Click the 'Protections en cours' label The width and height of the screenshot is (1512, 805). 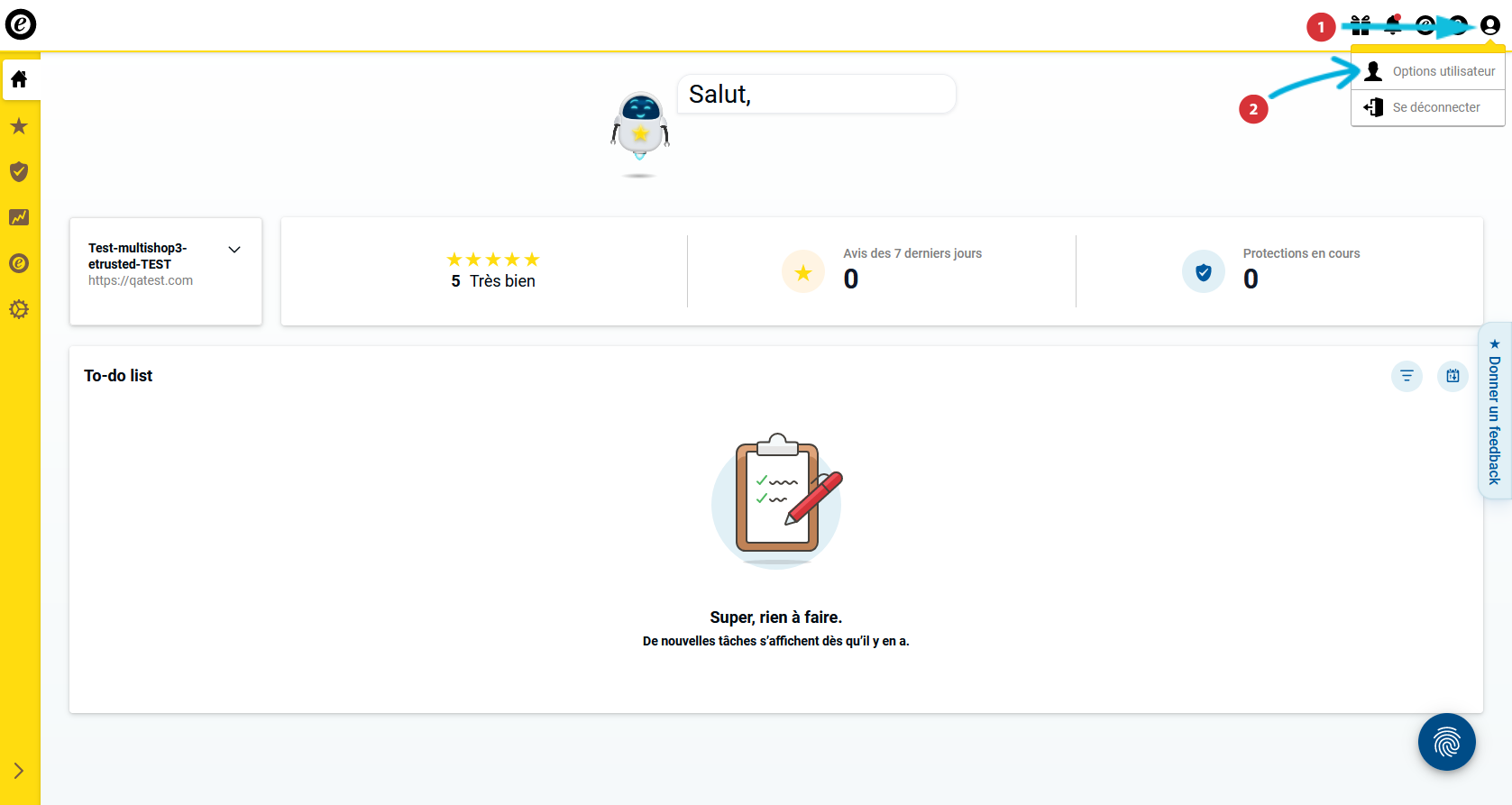point(1301,253)
